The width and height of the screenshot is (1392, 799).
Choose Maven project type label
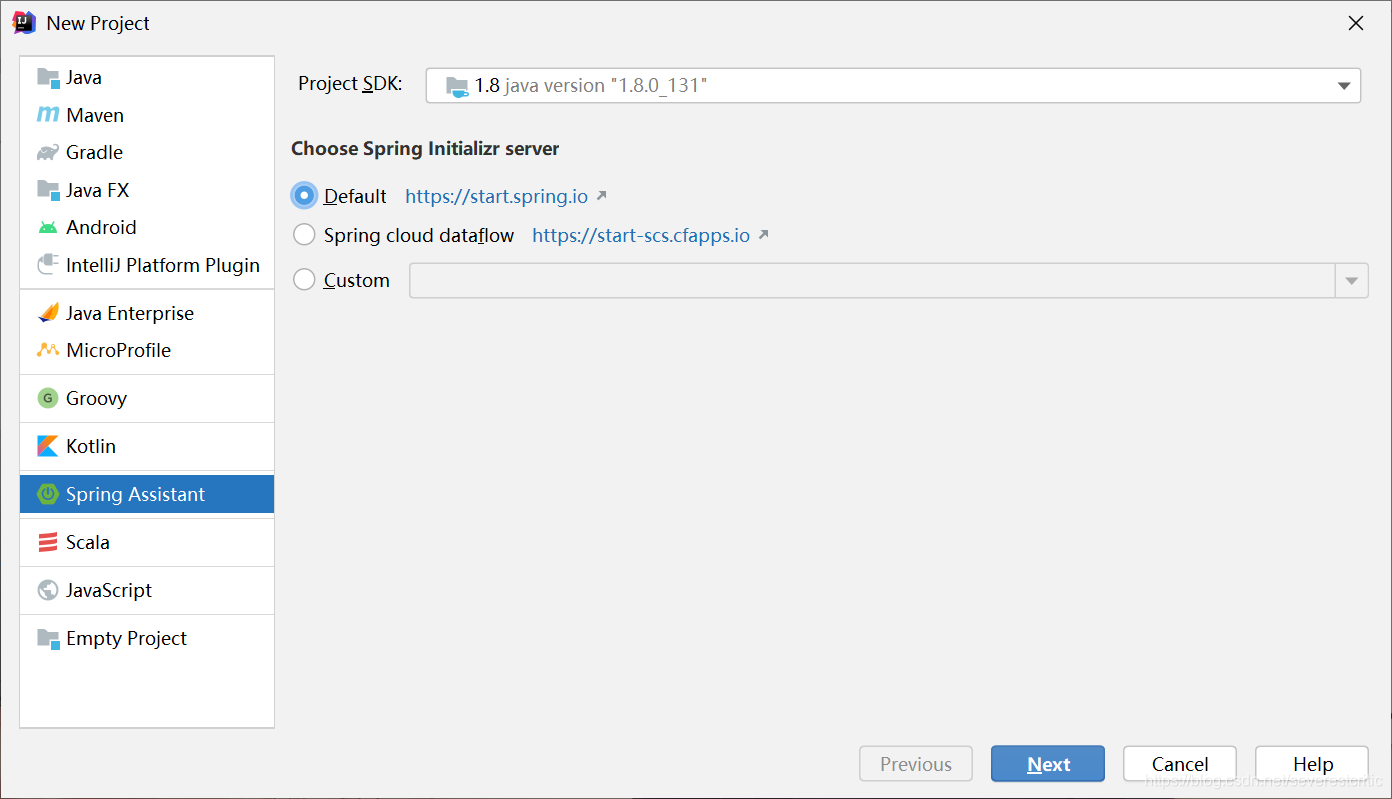(95, 115)
